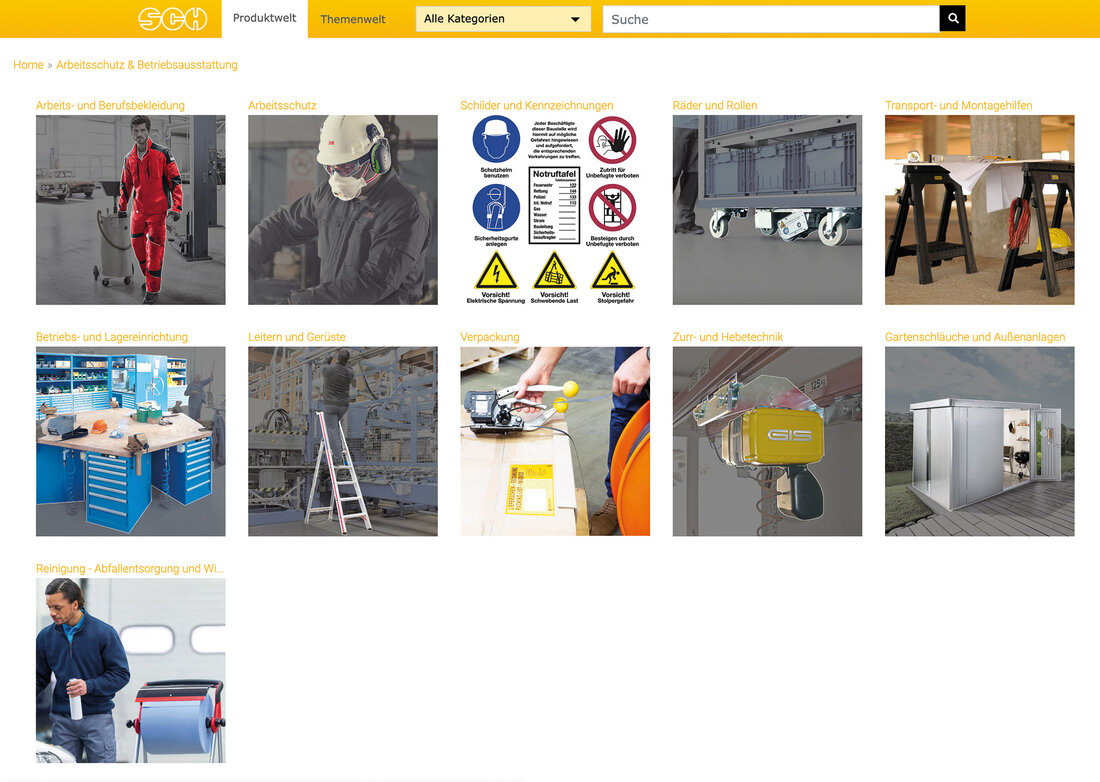Open Transport- und Montagehilfen title link
This screenshot has height=782, width=1100.
click(958, 105)
